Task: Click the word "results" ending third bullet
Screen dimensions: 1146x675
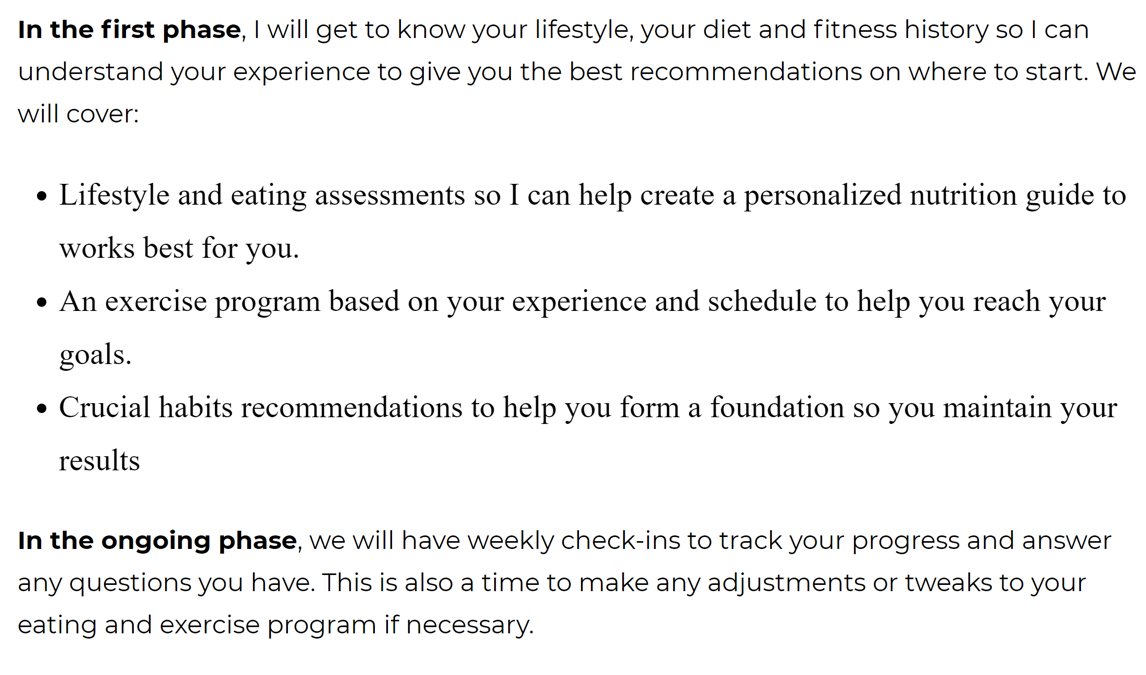Action: [99, 461]
